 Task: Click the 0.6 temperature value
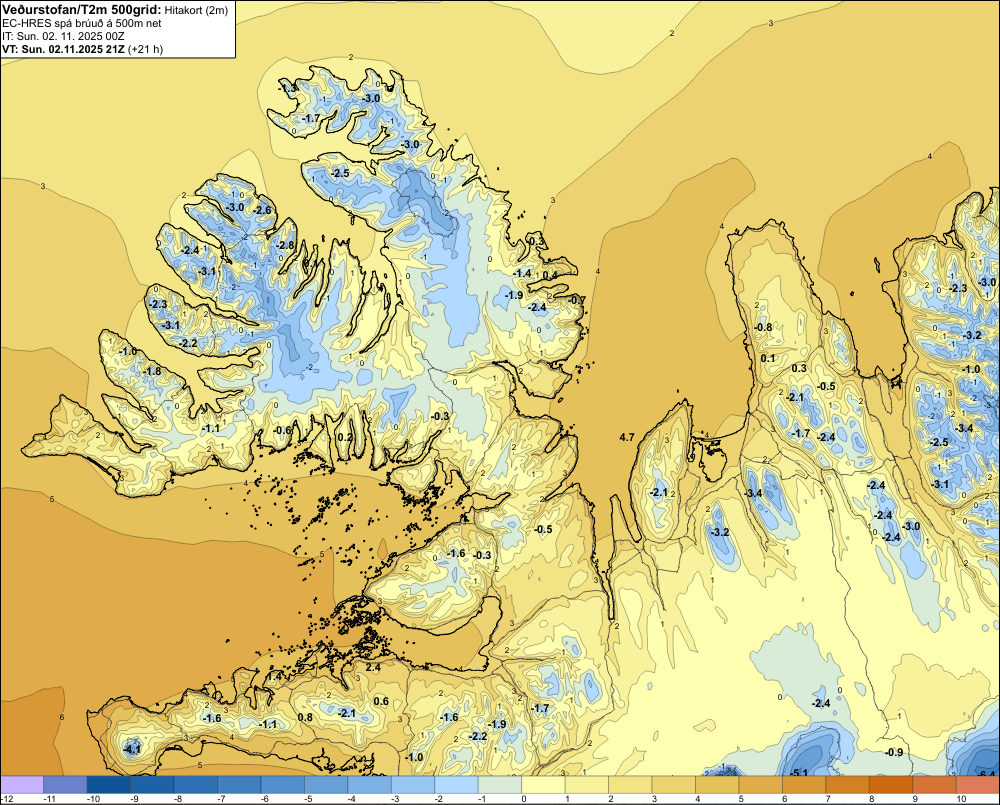click(x=381, y=701)
